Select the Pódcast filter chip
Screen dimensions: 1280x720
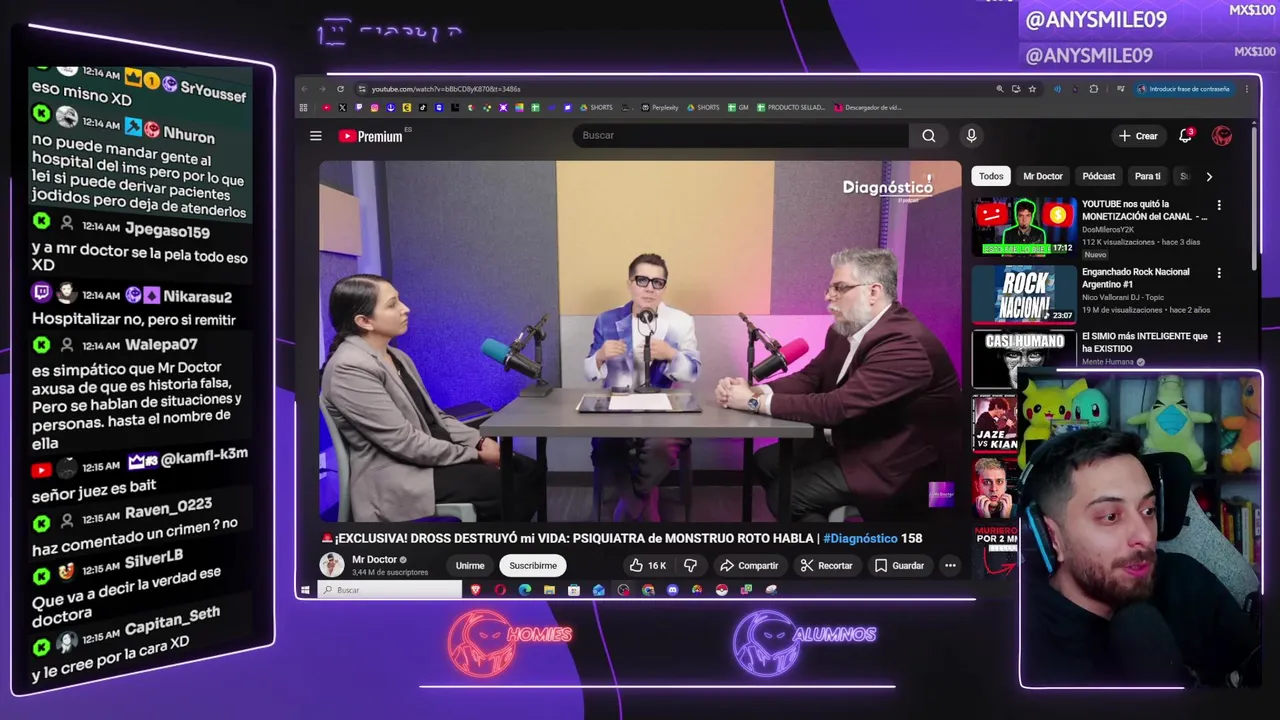(x=1098, y=176)
